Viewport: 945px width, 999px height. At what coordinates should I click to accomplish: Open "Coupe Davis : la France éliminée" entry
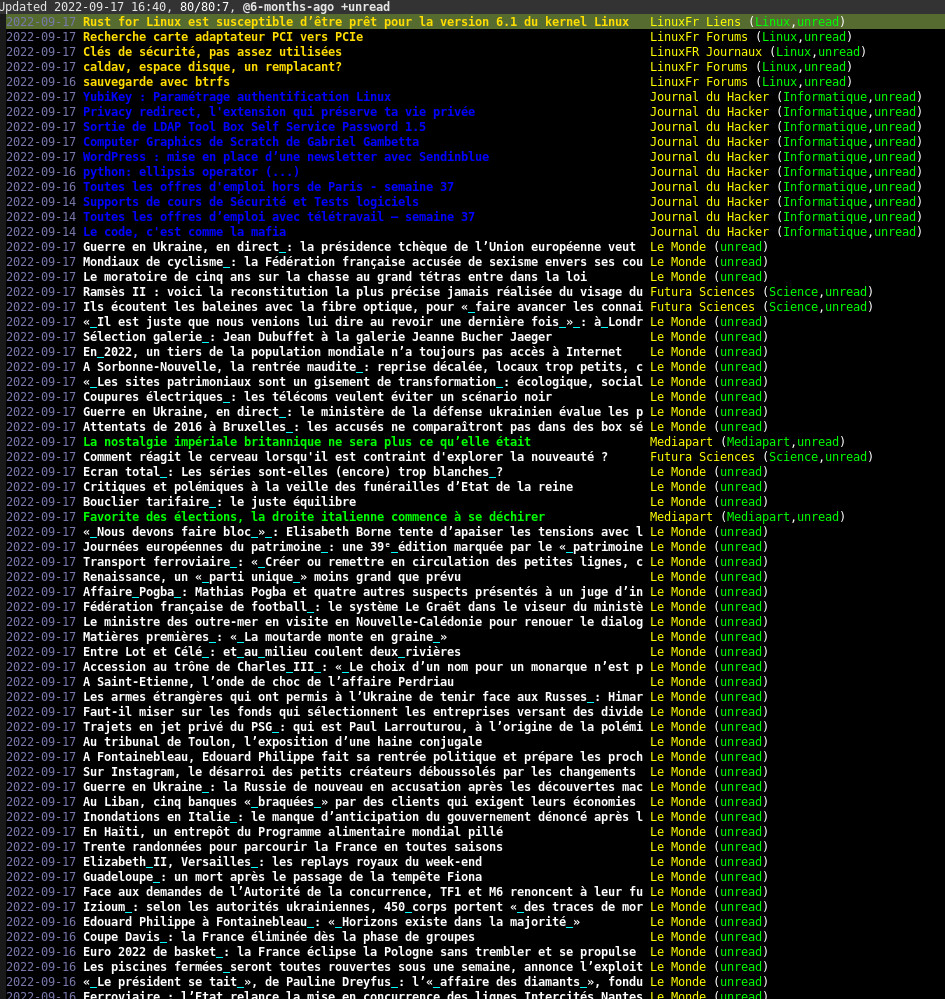(279, 937)
